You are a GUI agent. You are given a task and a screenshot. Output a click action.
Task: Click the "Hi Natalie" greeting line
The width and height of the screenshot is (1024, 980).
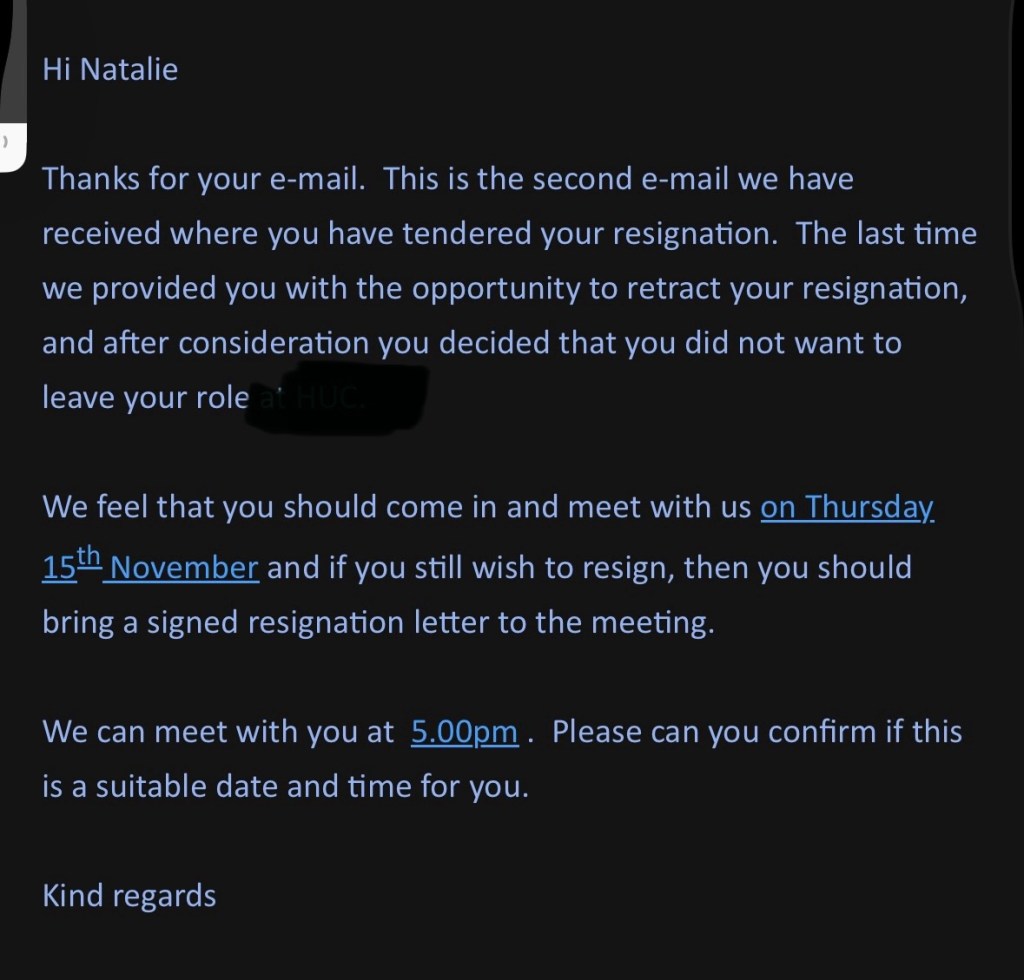coord(110,70)
